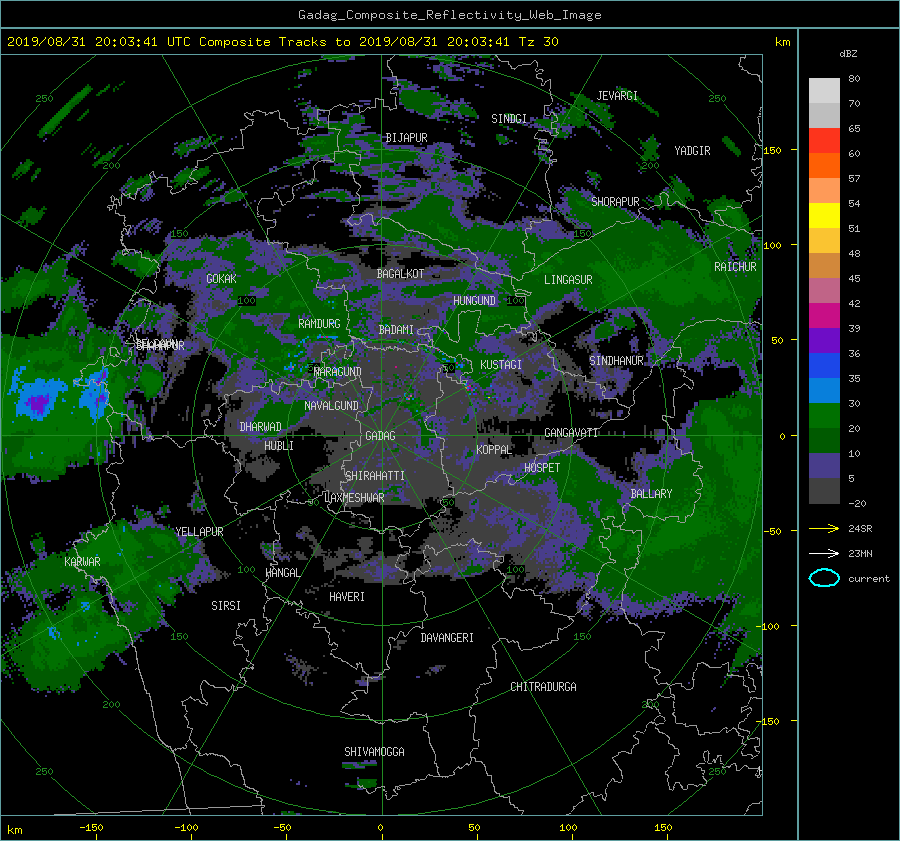Screen dimensions: 900x841
Task: Click the SINDHANUR city label
Action: click(616, 361)
